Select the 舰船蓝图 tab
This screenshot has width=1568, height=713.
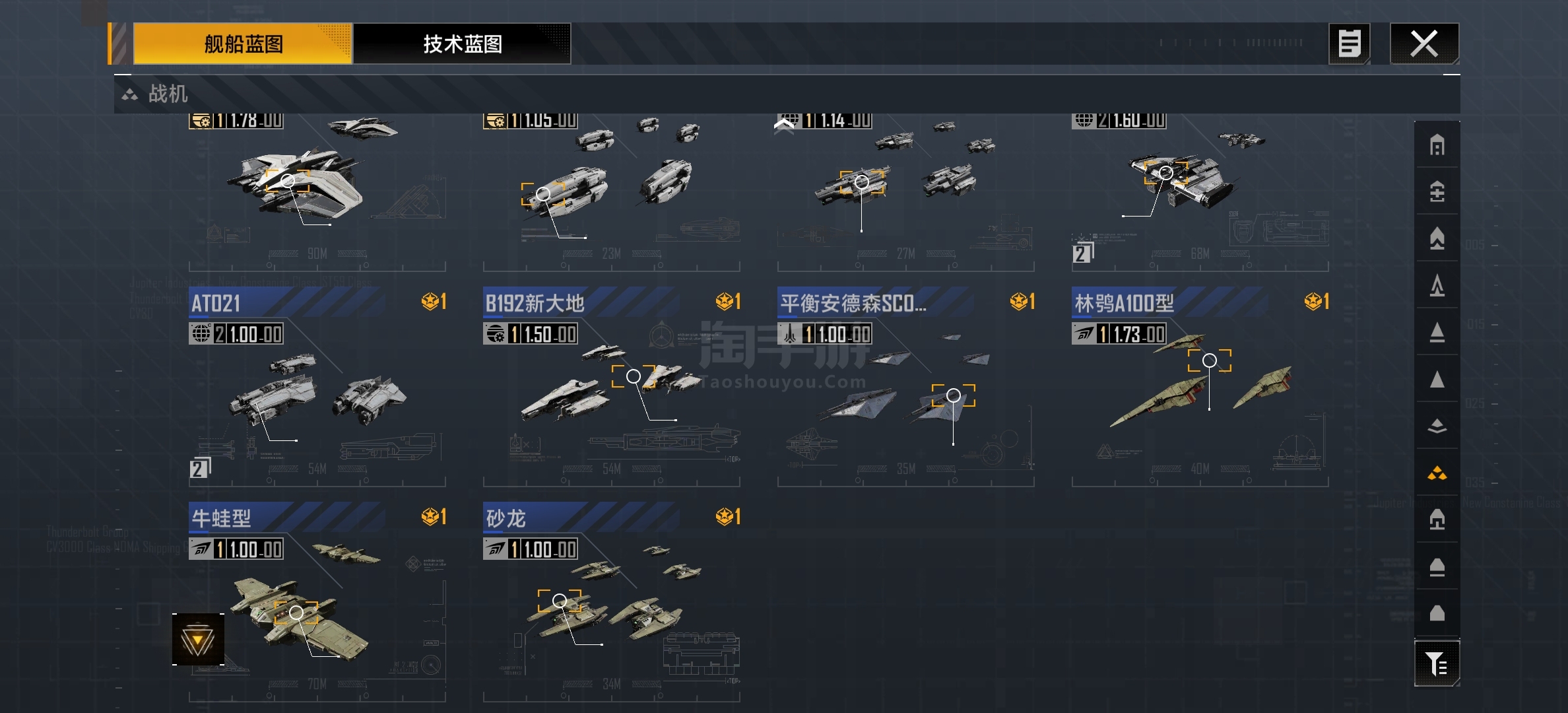(243, 44)
